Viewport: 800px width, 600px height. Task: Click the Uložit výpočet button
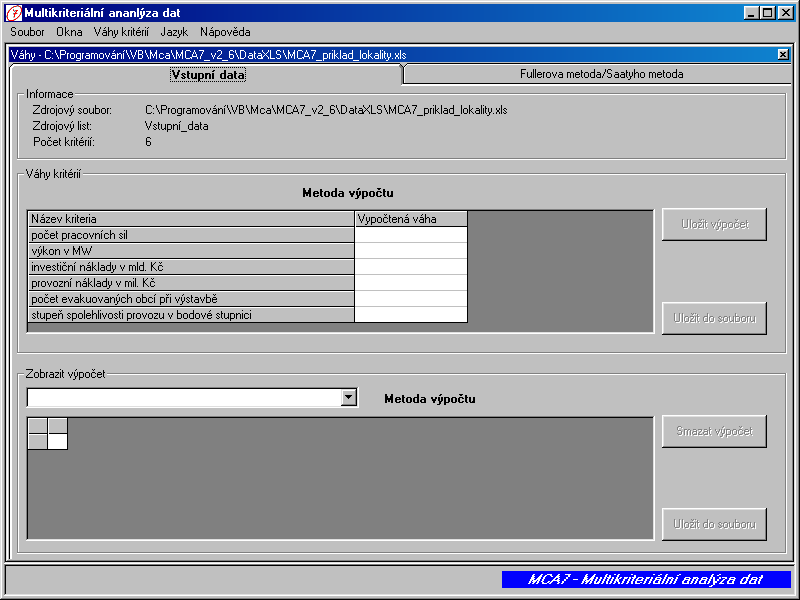(714, 225)
